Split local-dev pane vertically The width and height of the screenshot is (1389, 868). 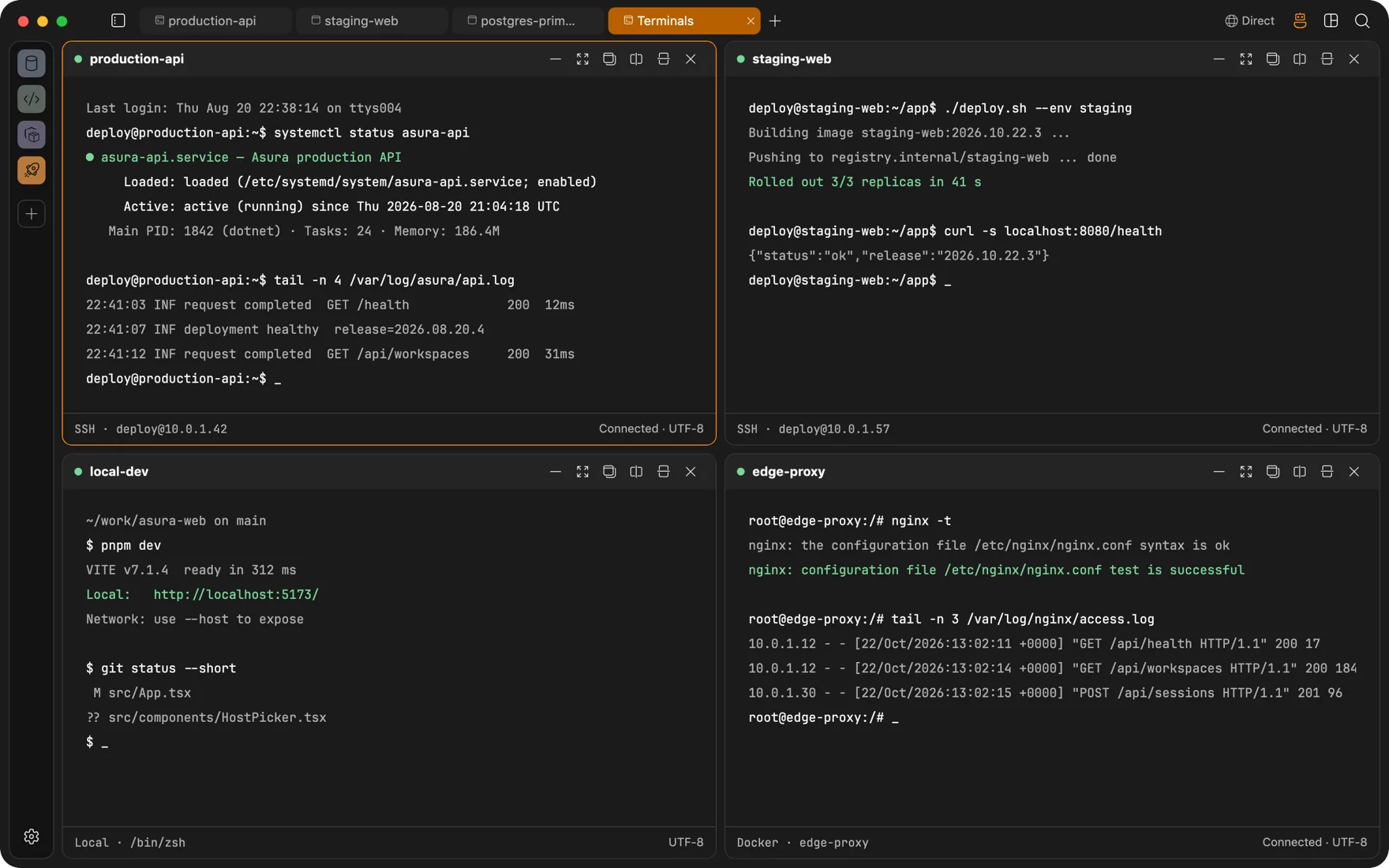pos(636,472)
